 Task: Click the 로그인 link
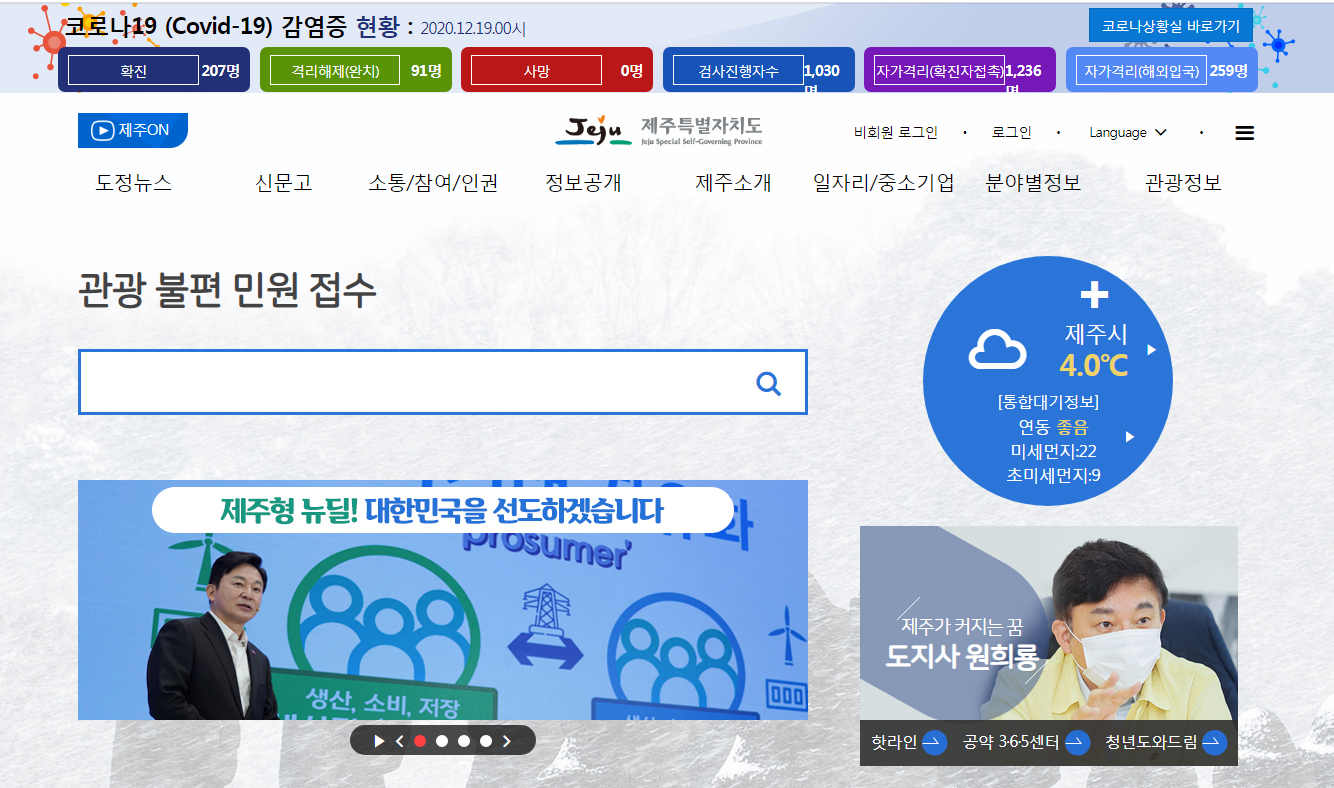click(1011, 132)
